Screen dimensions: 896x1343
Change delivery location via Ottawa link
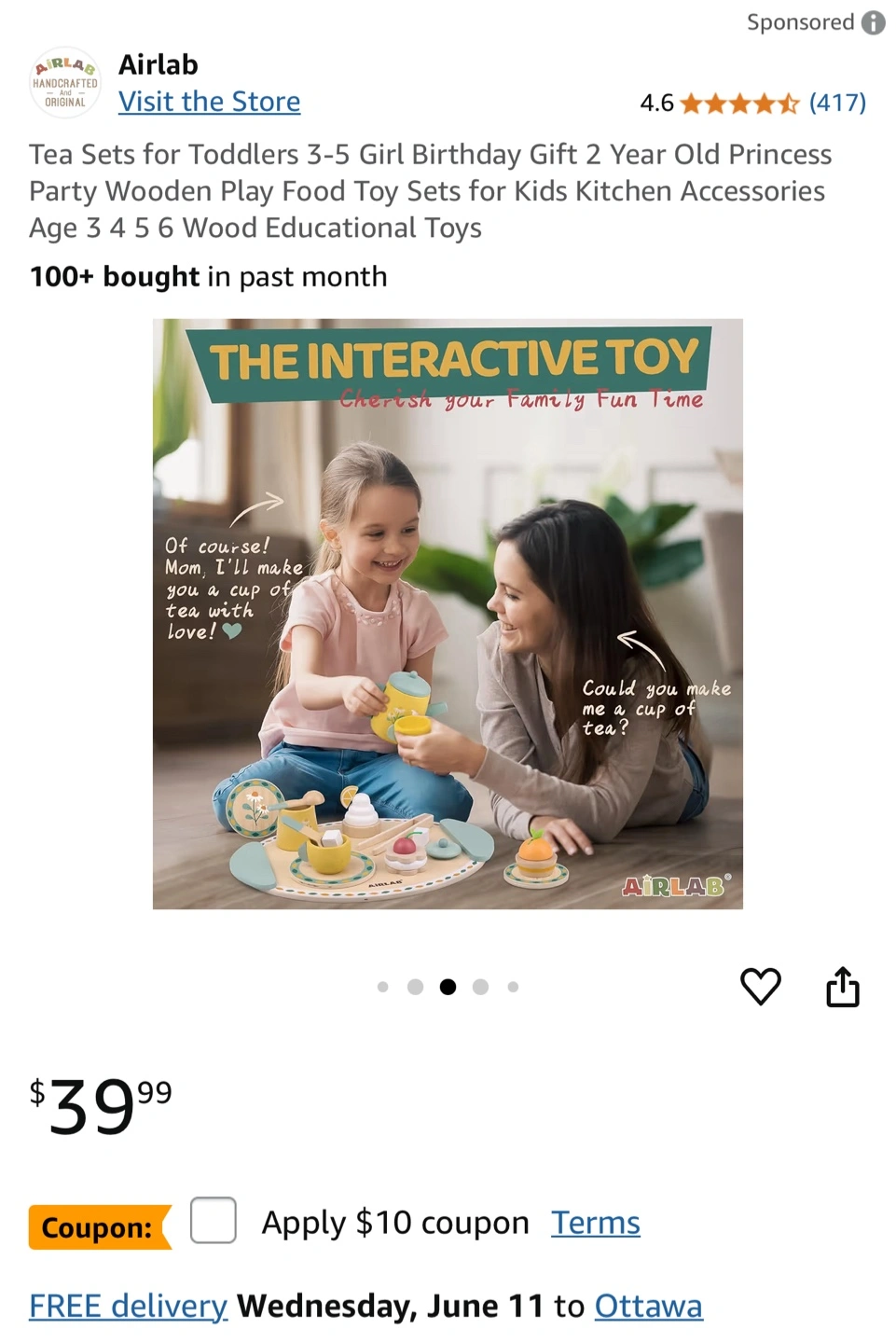coord(648,1307)
